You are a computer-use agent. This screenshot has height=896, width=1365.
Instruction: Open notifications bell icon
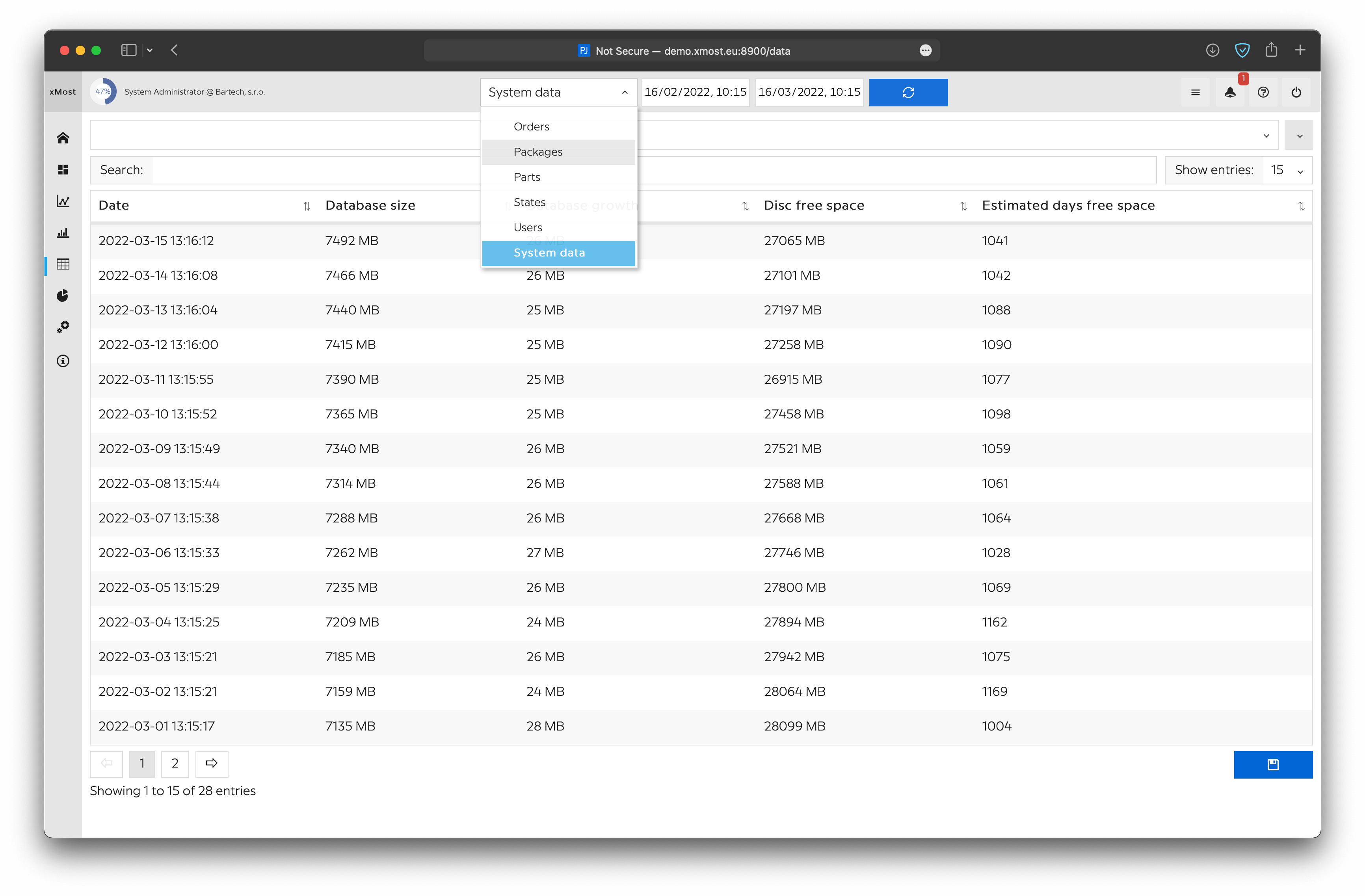coord(1230,92)
